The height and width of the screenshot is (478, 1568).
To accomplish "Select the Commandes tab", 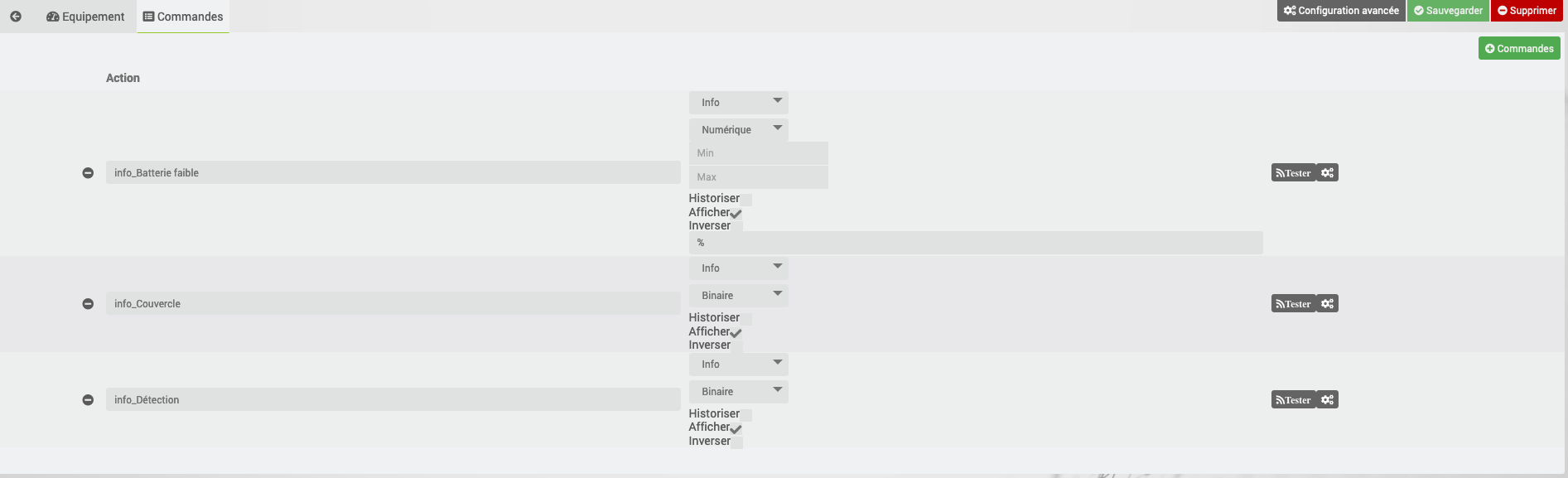I will pyautogui.click(x=183, y=17).
